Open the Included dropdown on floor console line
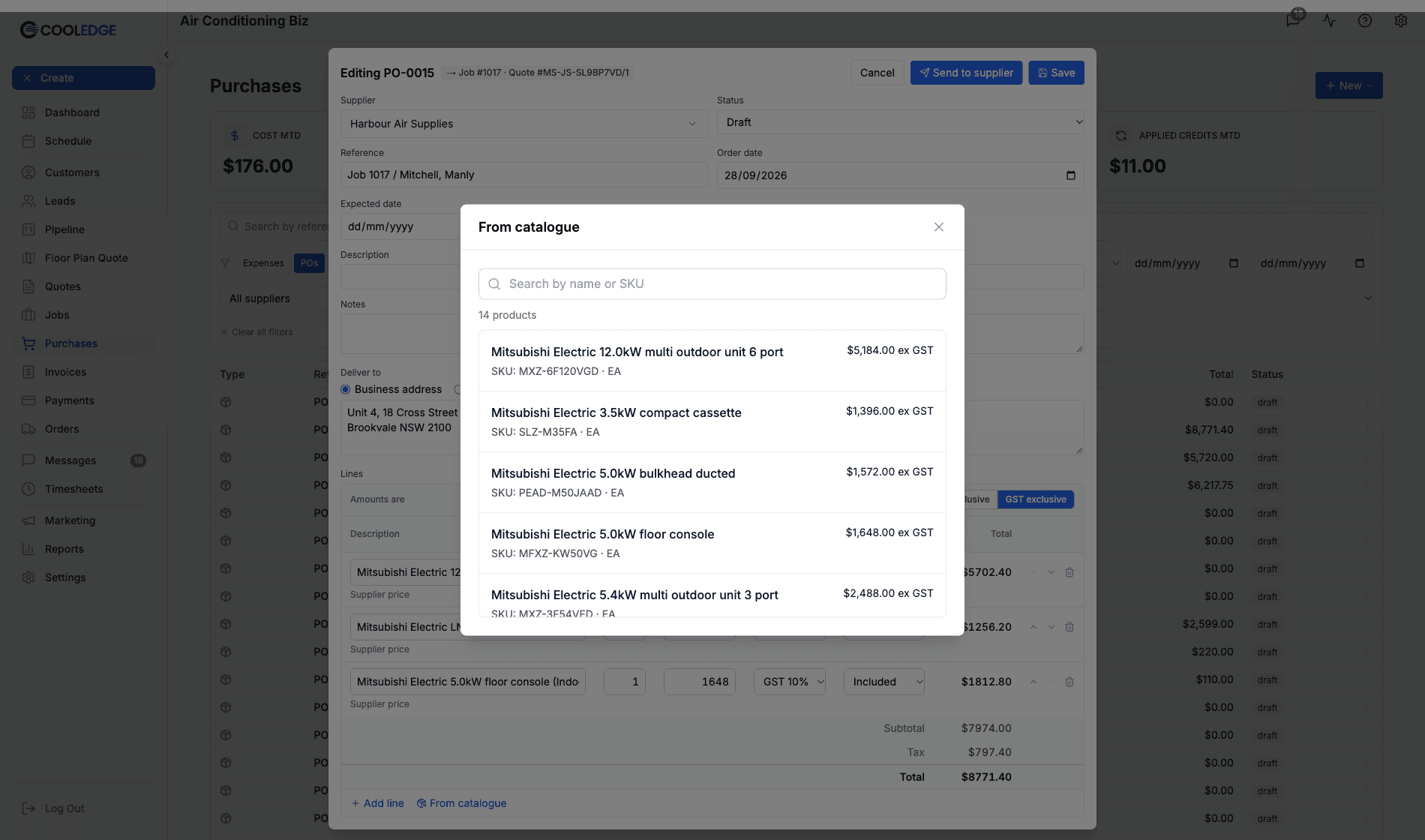Image resolution: width=1425 pixels, height=840 pixels. 883,682
